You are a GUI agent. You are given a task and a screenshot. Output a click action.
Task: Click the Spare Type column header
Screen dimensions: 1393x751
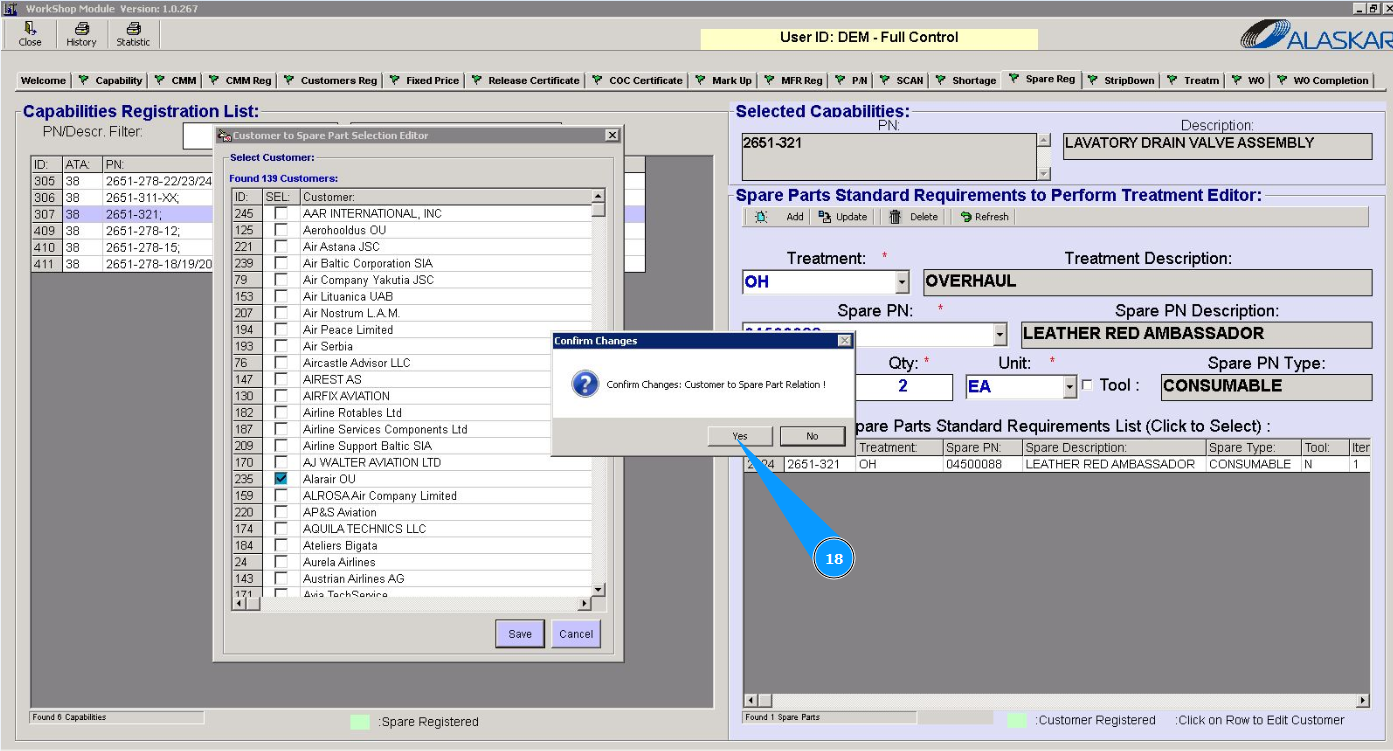point(1254,448)
